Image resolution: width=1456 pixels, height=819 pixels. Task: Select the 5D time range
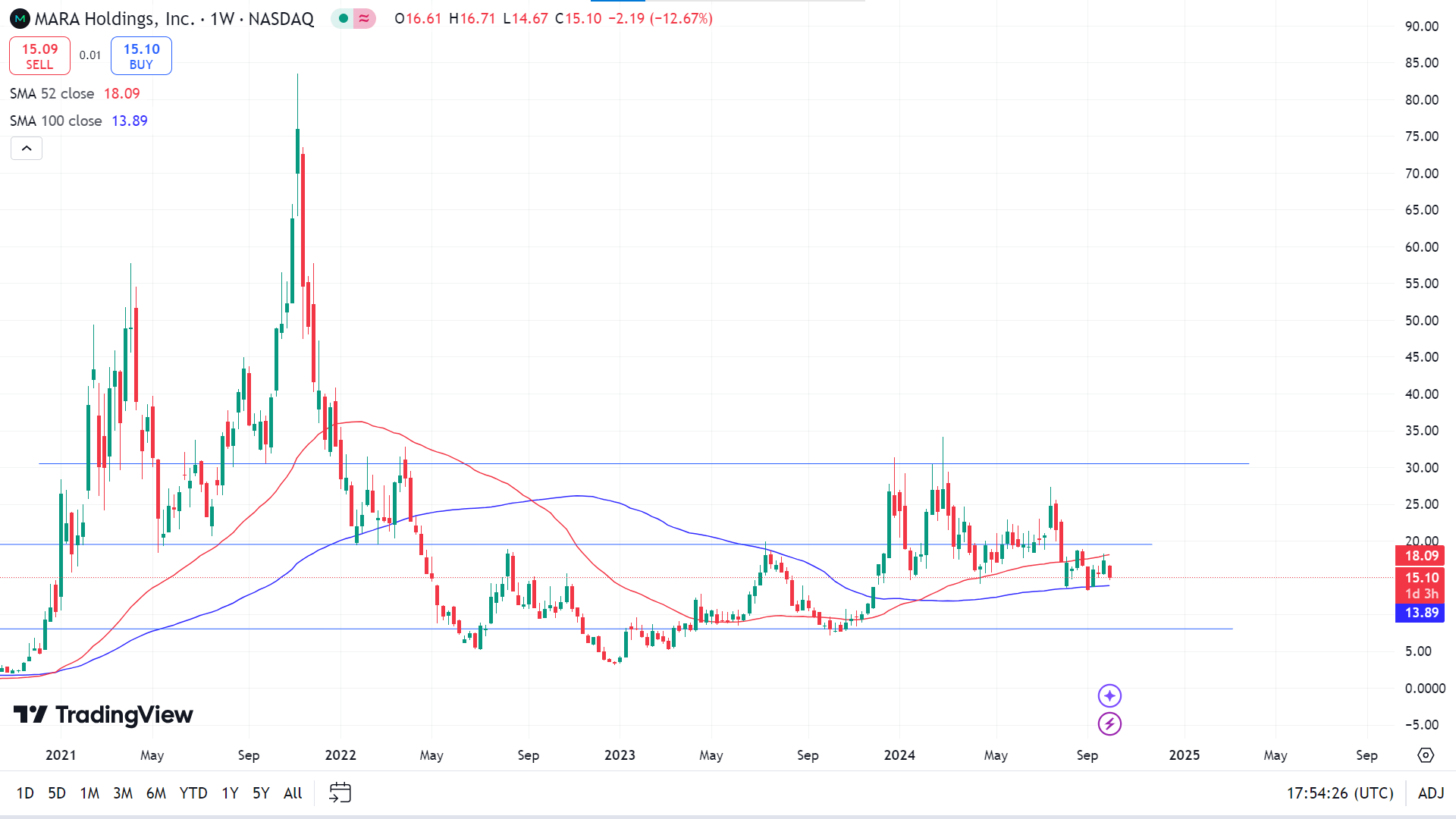coord(57,793)
